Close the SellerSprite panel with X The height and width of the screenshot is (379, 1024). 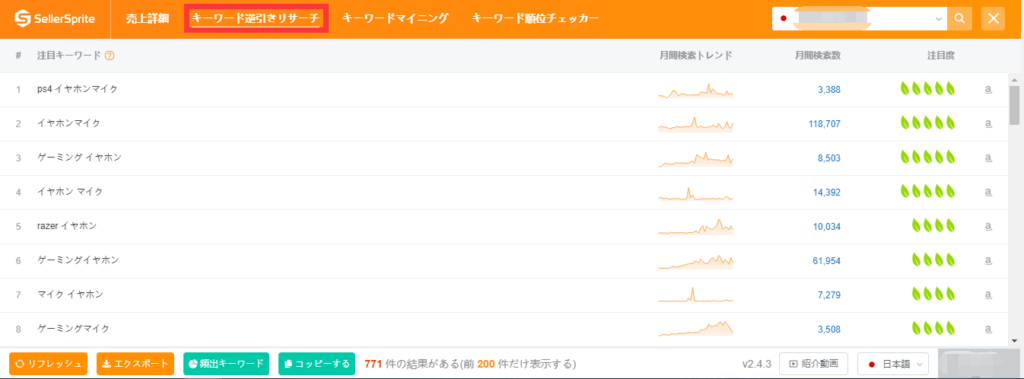pos(993,18)
